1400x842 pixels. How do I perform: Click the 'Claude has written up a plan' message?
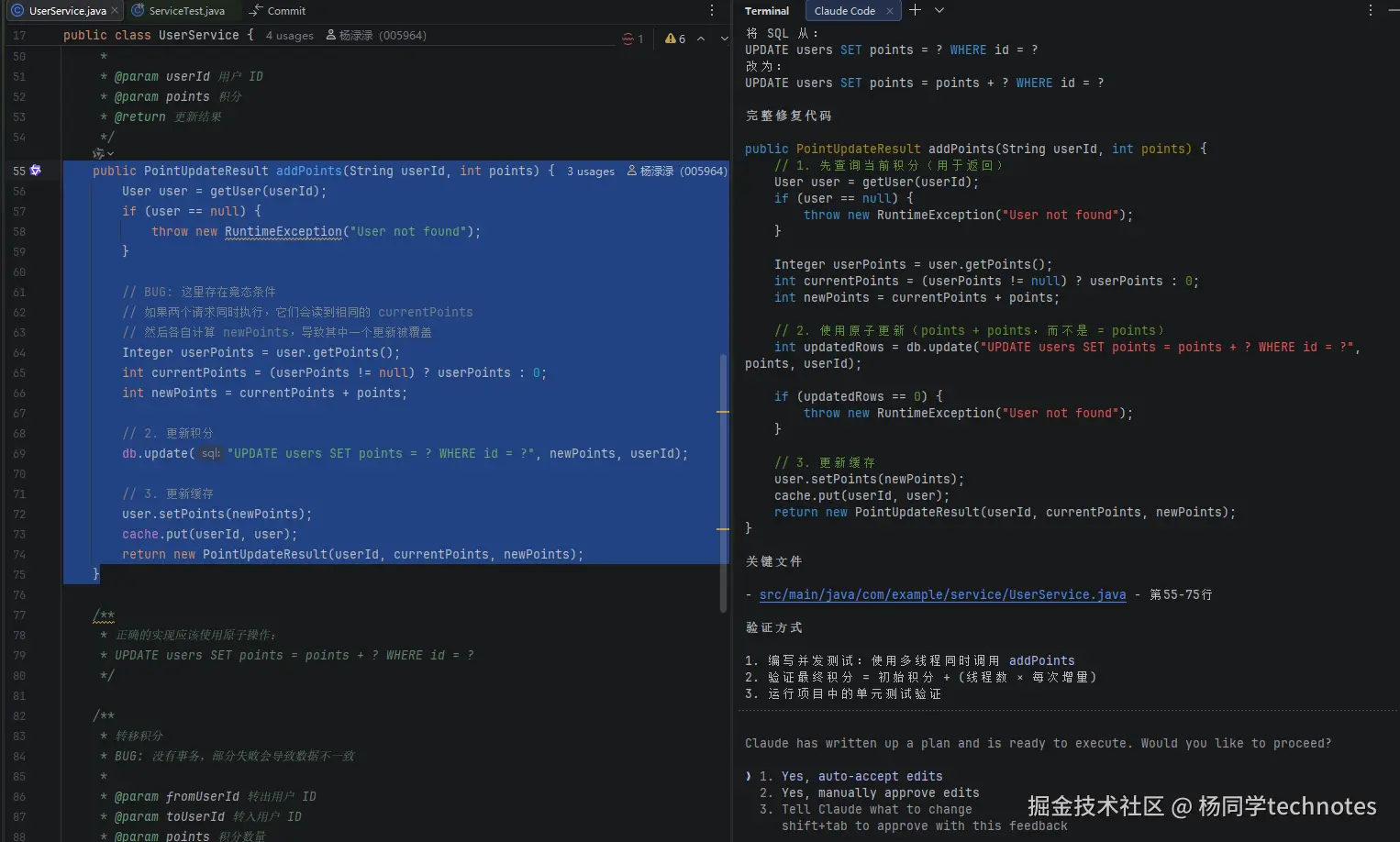(1038, 743)
